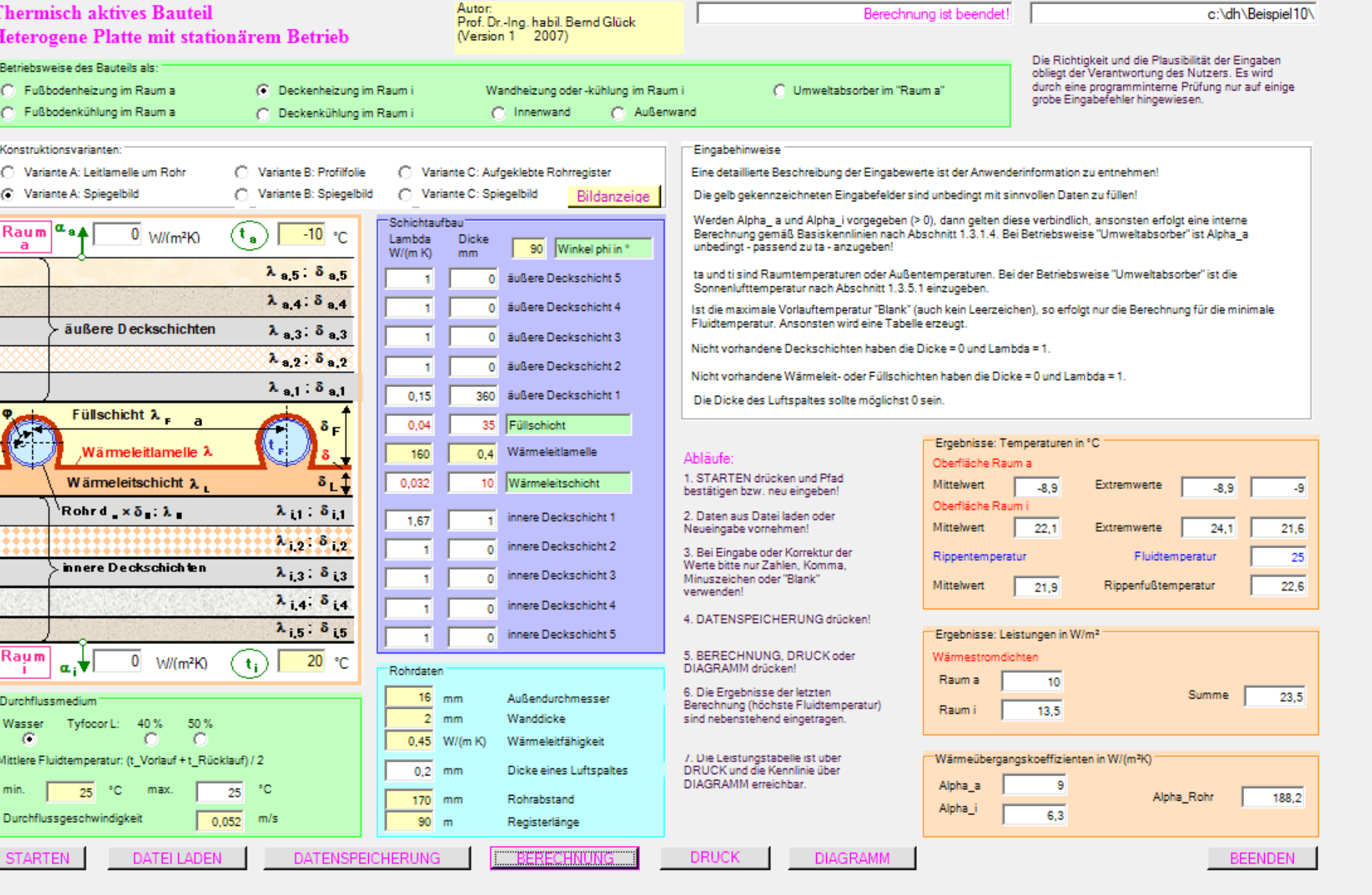Click the circled t_a temperature symbol
This screenshot has width=1372, height=895.
(249, 235)
